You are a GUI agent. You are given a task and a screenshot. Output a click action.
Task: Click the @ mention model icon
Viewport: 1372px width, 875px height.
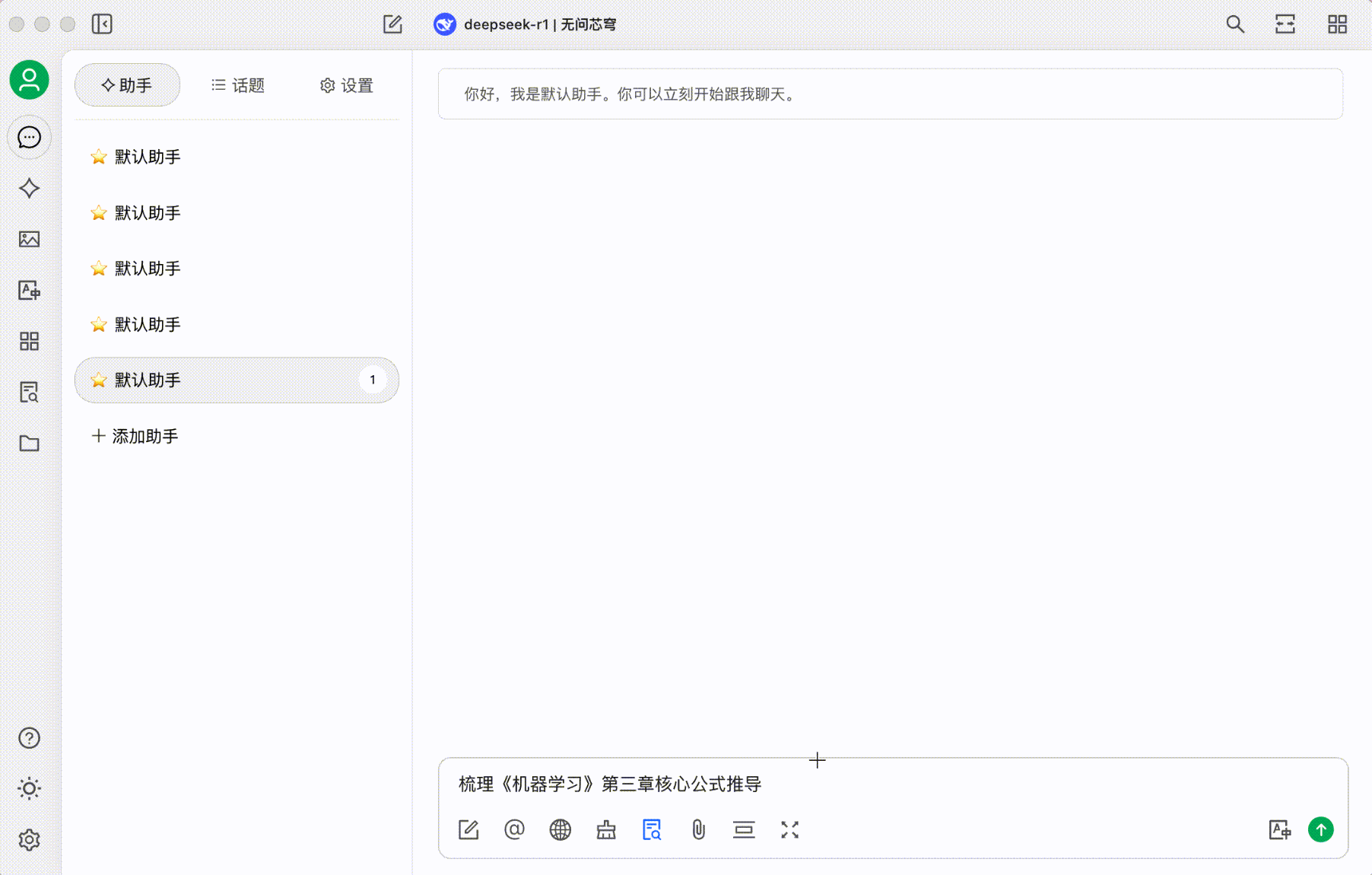pos(514,829)
